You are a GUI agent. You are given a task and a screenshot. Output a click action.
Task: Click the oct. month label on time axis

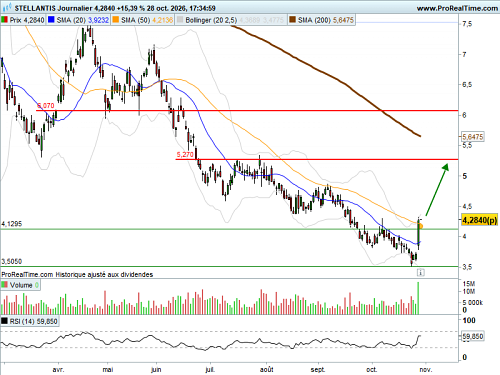point(372,369)
